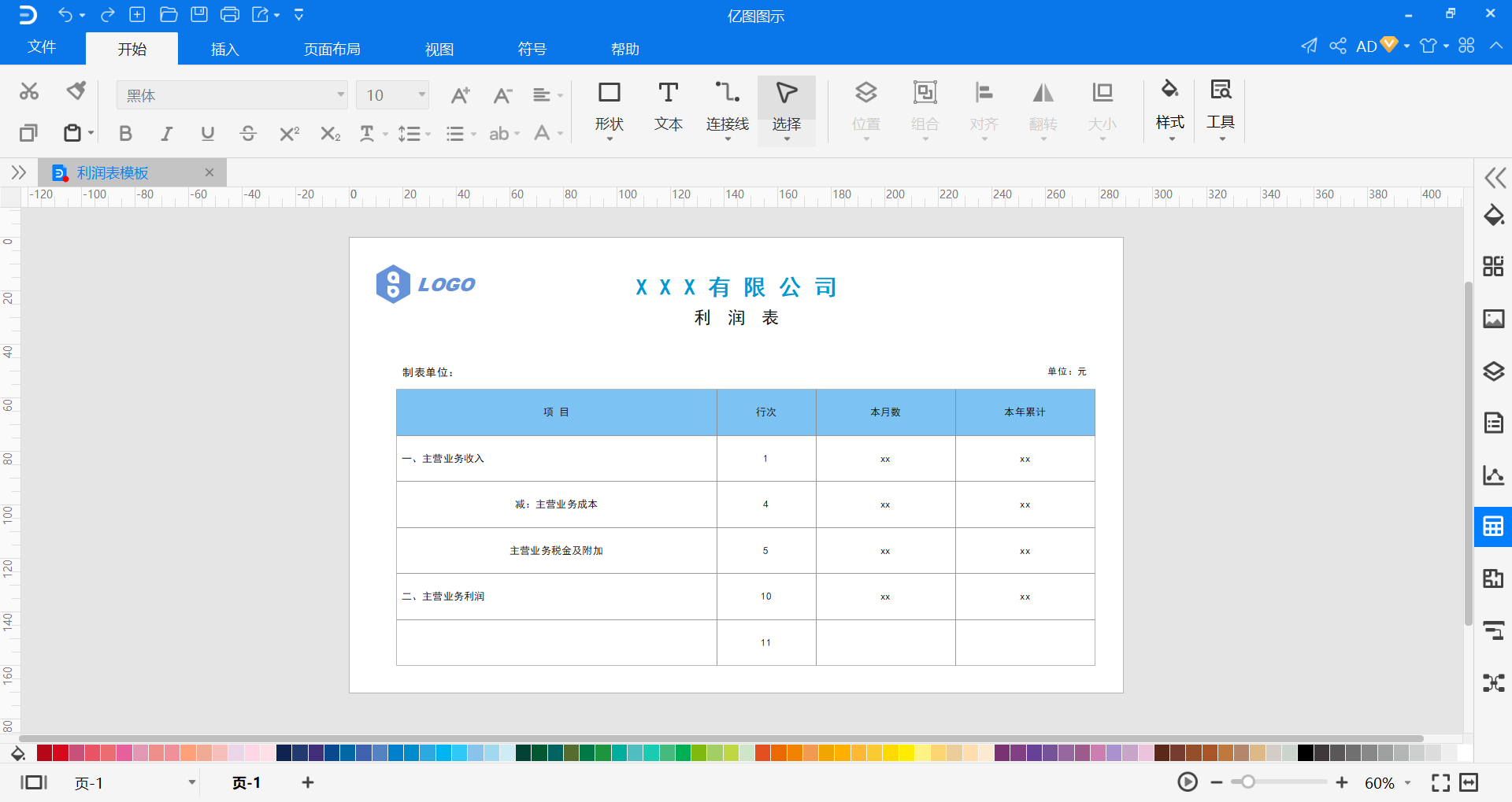Open the 样式 style button
1512x802 pixels.
pyautogui.click(x=1169, y=109)
